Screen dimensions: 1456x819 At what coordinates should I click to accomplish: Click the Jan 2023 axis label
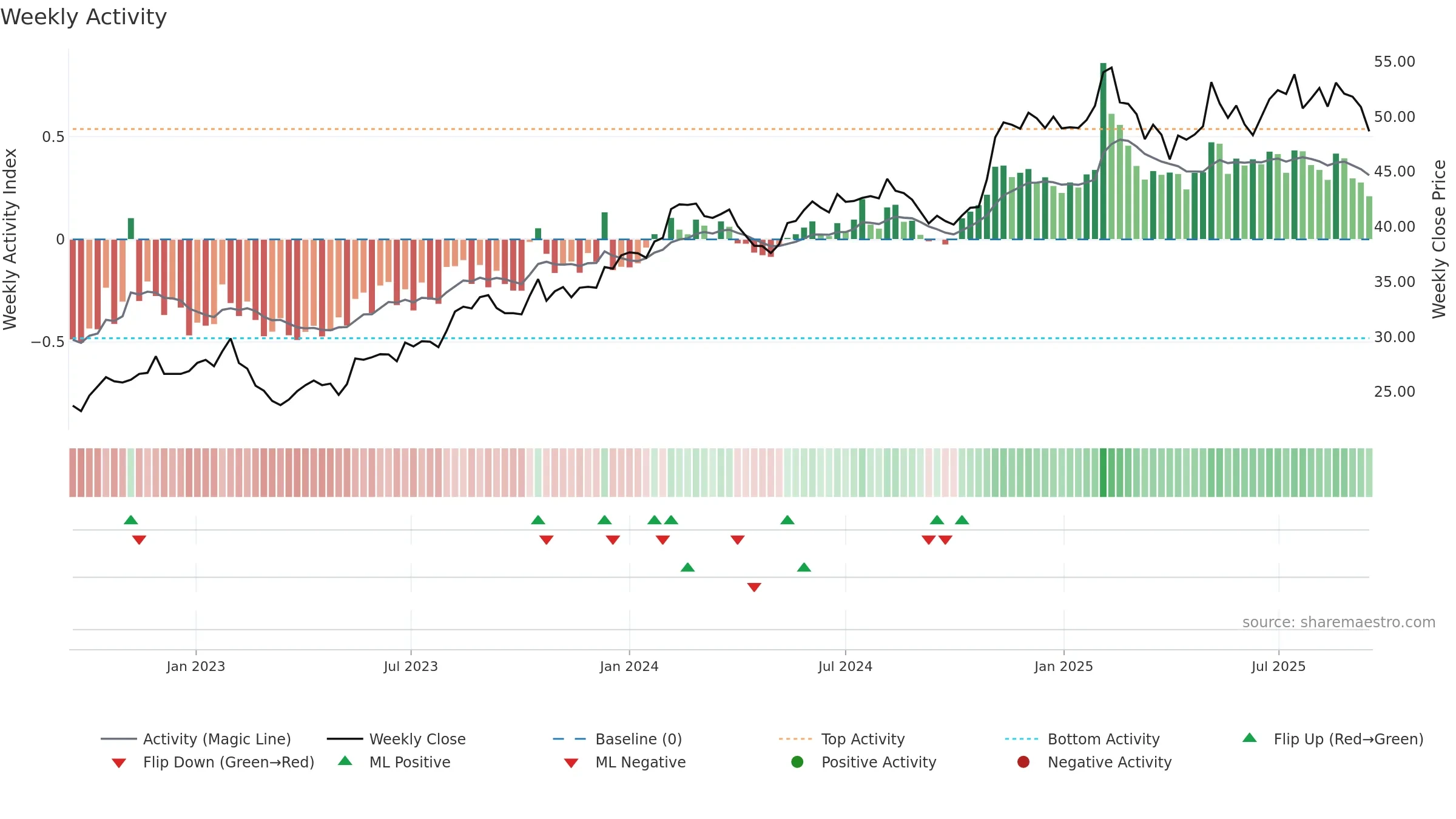coord(196,667)
